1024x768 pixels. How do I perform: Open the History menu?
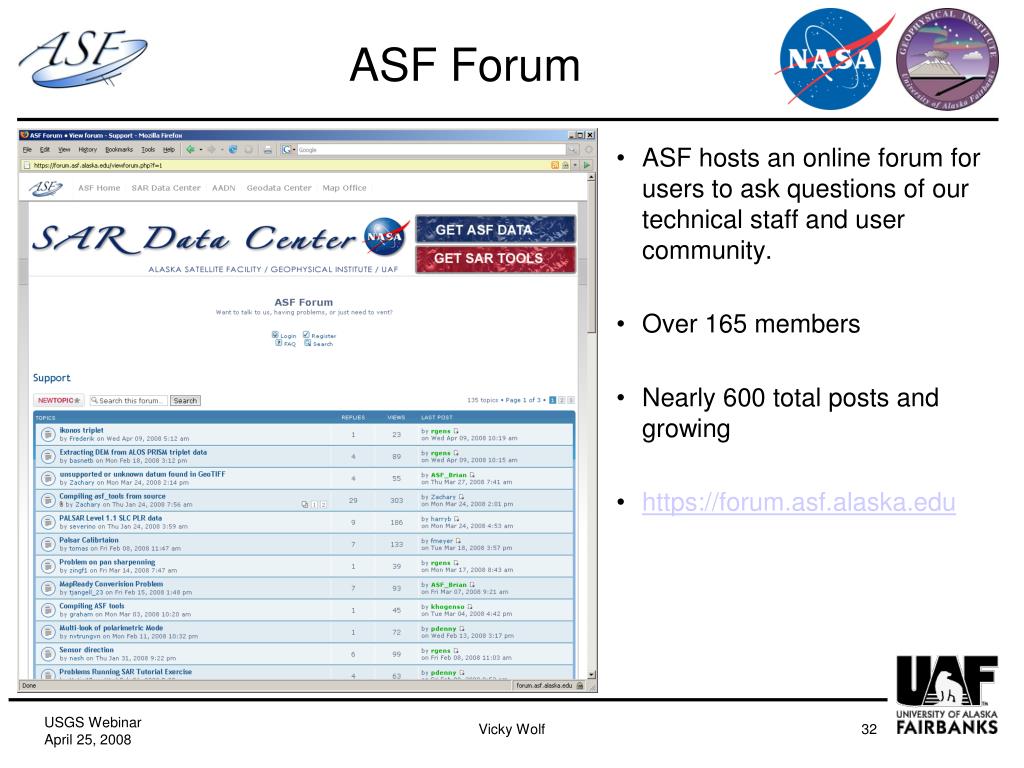[x=88, y=150]
